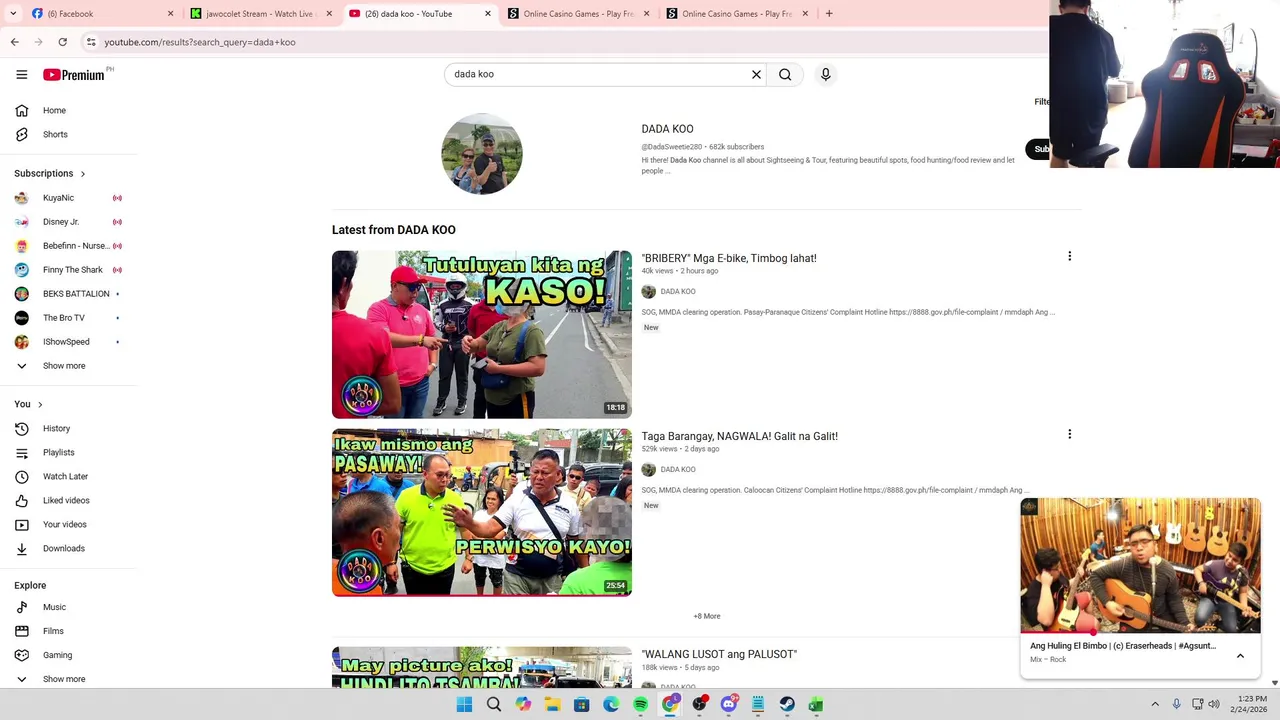Seek on the mini player progress bar

coord(1140,632)
